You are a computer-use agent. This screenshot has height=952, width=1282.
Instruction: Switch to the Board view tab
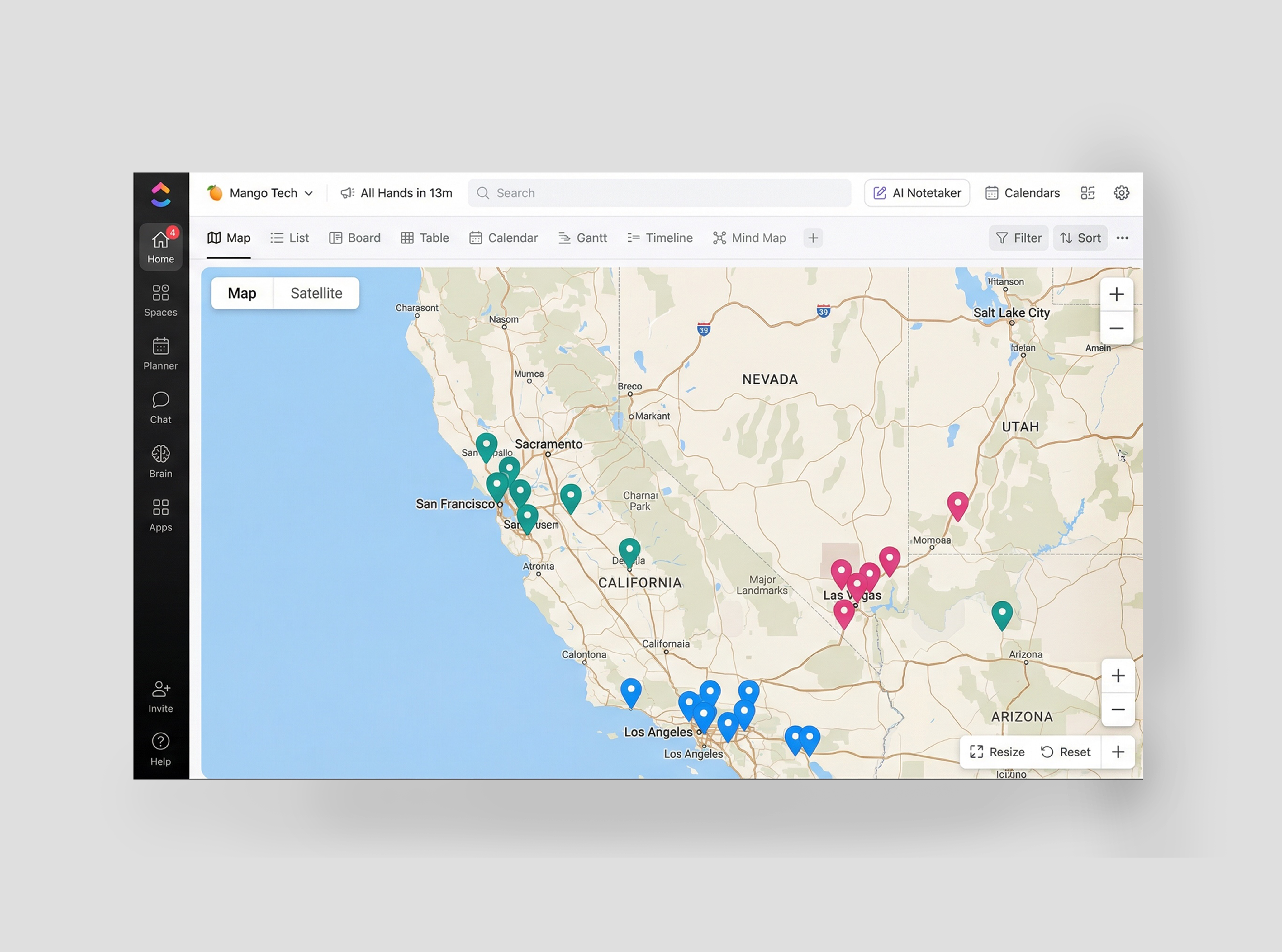coord(354,238)
